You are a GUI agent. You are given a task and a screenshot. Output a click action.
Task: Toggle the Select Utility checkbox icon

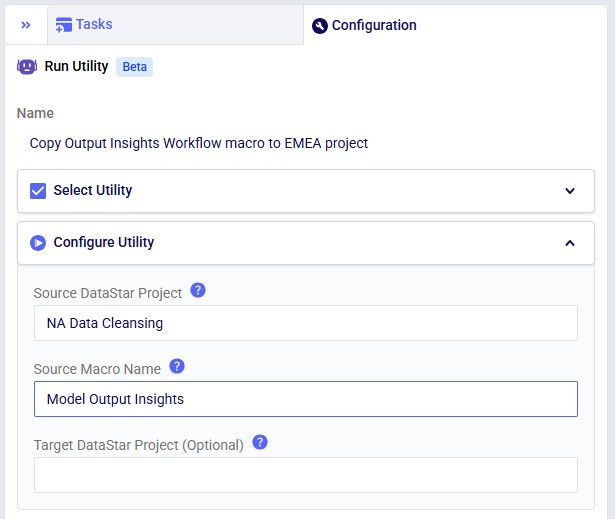tap(38, 191)
